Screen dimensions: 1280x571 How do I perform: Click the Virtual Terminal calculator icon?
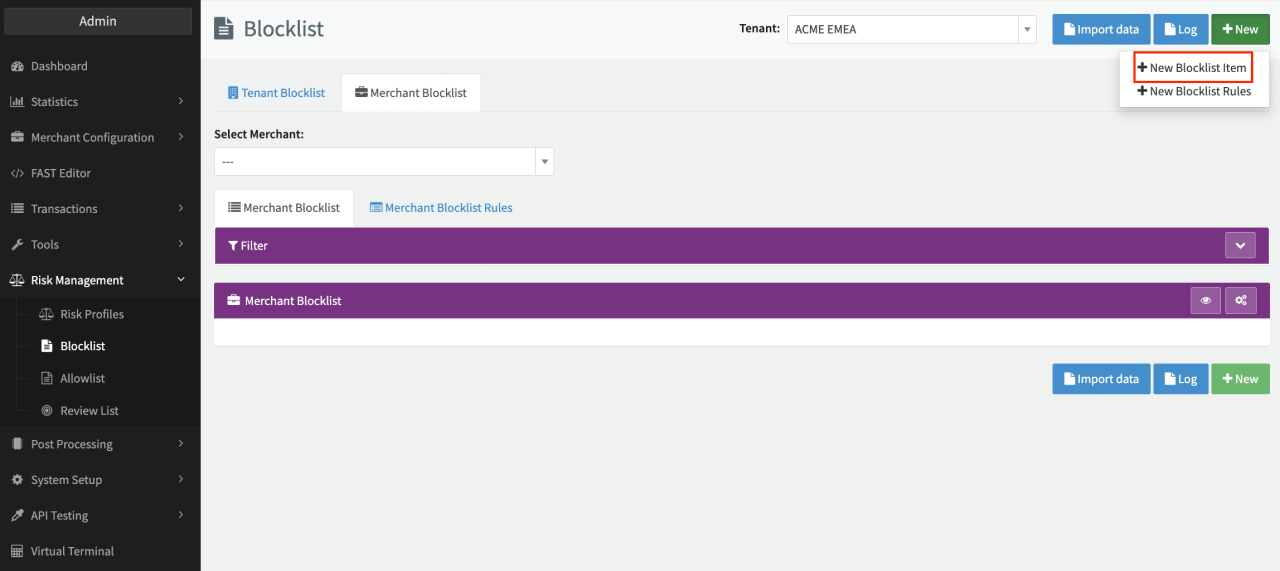pyautogui.click(x=17, y=551)
